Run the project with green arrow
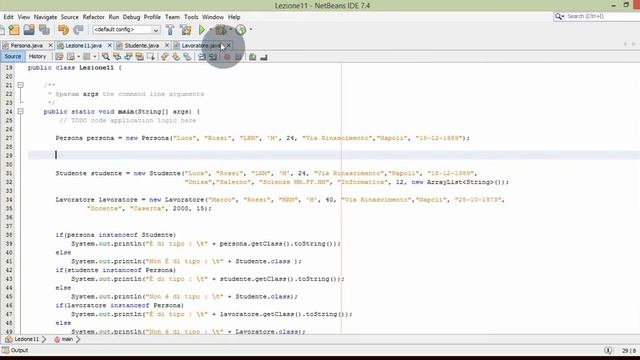The width and height of the screenshot is (640, 360). tap(202, 30)
